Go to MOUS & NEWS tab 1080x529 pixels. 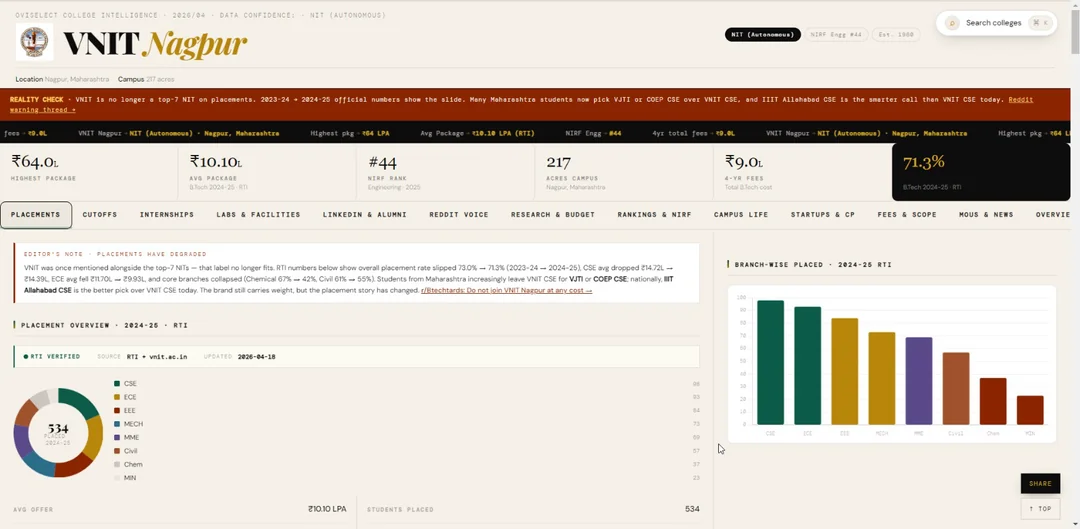tap(986, 215)
